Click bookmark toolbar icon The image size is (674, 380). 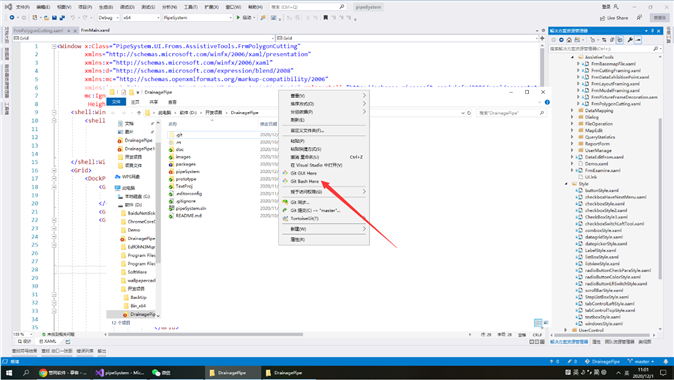(x=325, y=18)
